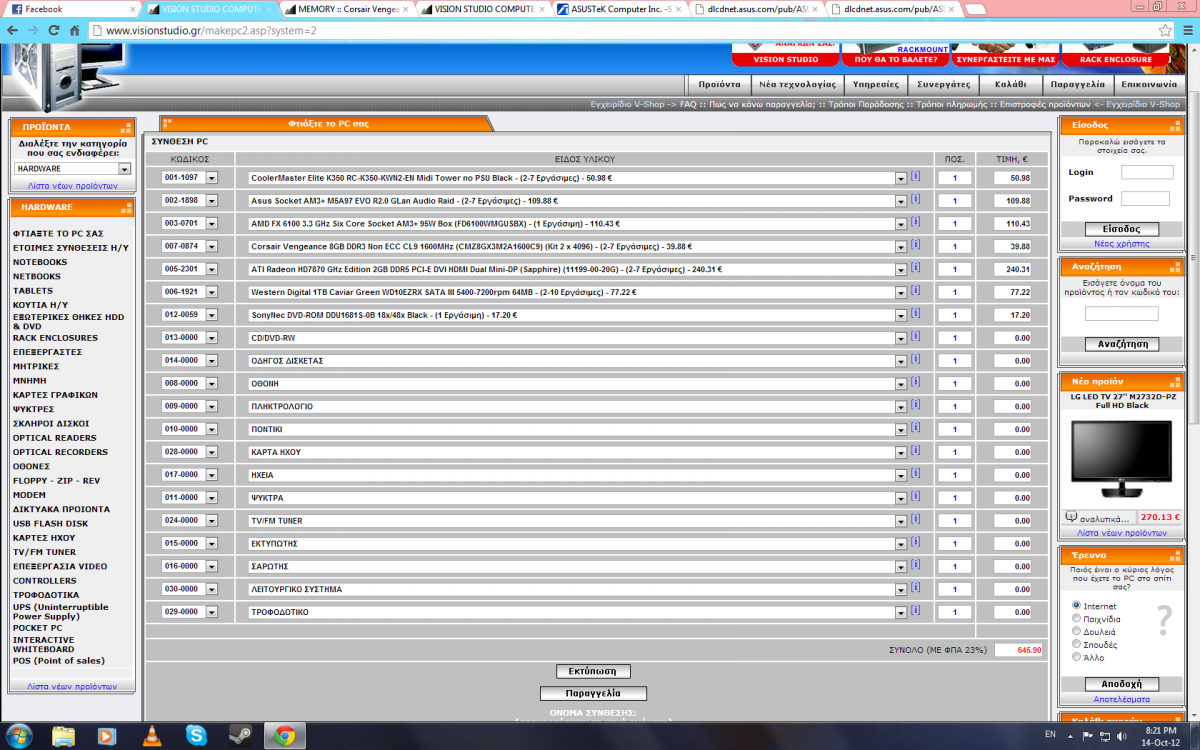Click Παραγγελία button

point(593,693)
